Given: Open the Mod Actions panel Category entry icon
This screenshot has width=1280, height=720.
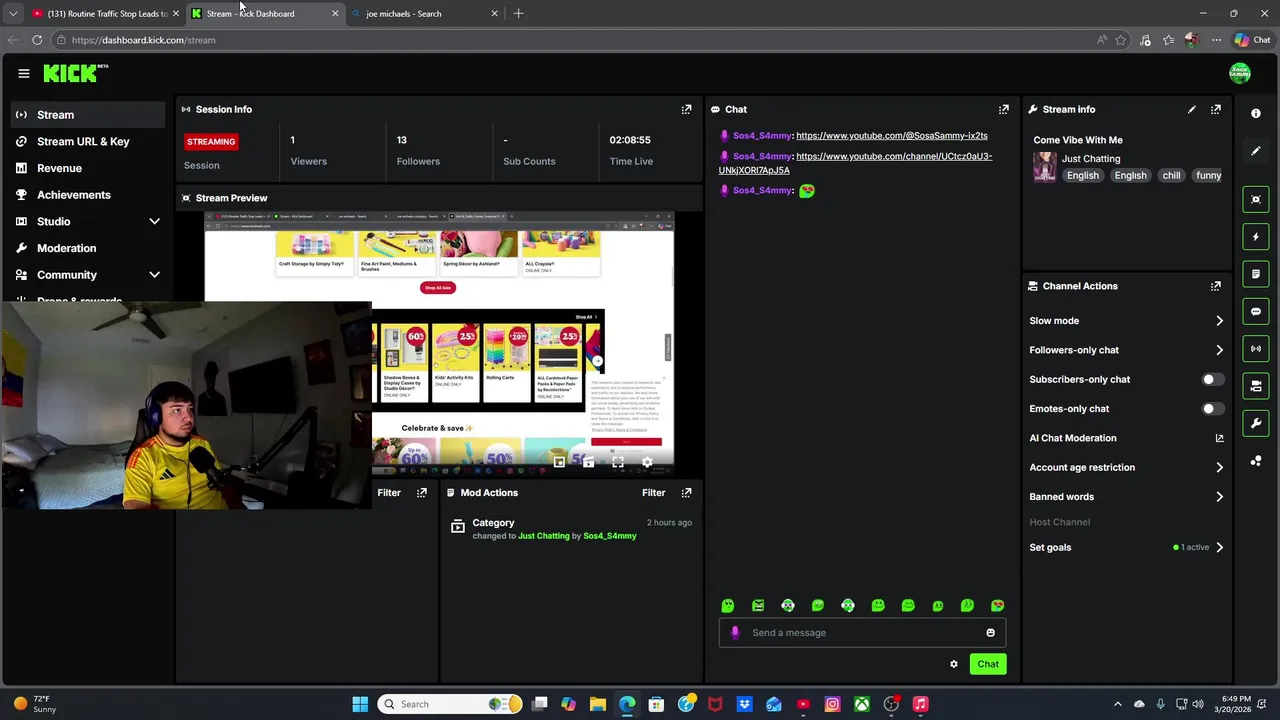Looking at the screenshot, I should (x=457, y=526).
